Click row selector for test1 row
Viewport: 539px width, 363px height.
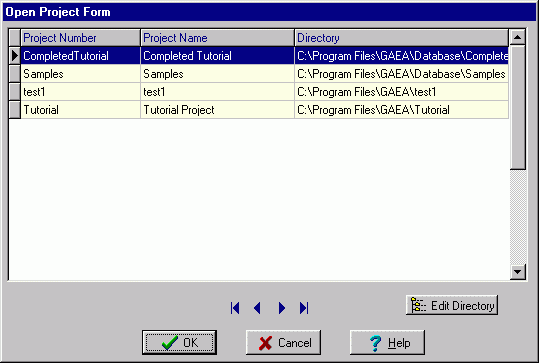coord(14,92)
